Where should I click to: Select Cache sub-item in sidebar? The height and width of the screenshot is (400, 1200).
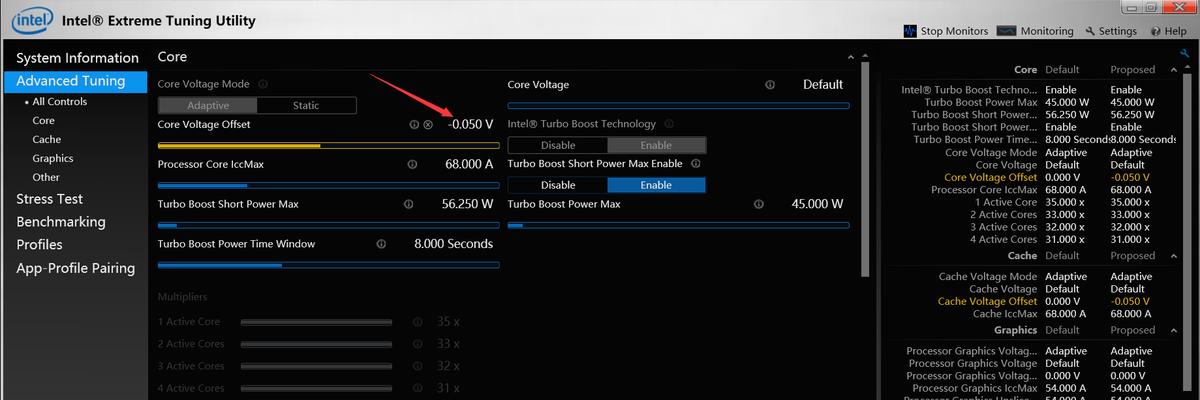[46, 140]
